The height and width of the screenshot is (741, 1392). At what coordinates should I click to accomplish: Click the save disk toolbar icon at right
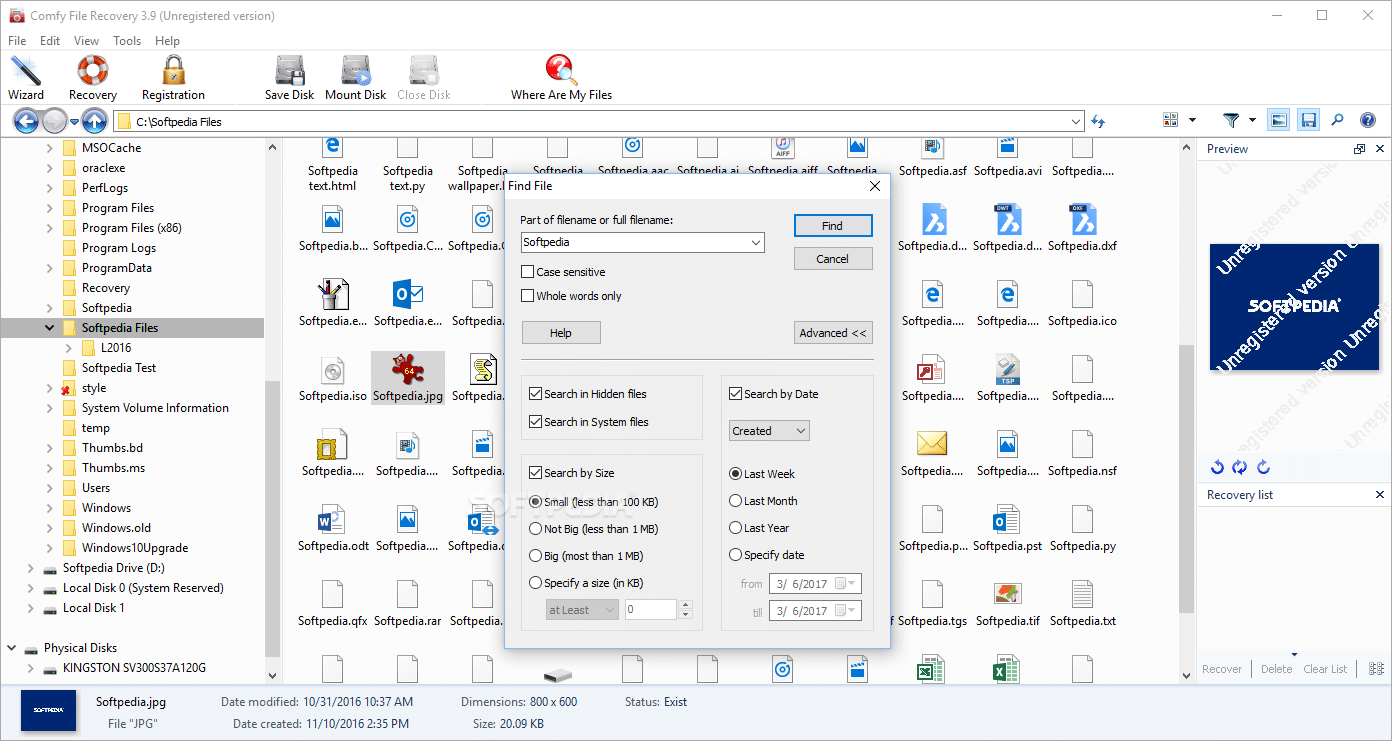[1308, 120]
